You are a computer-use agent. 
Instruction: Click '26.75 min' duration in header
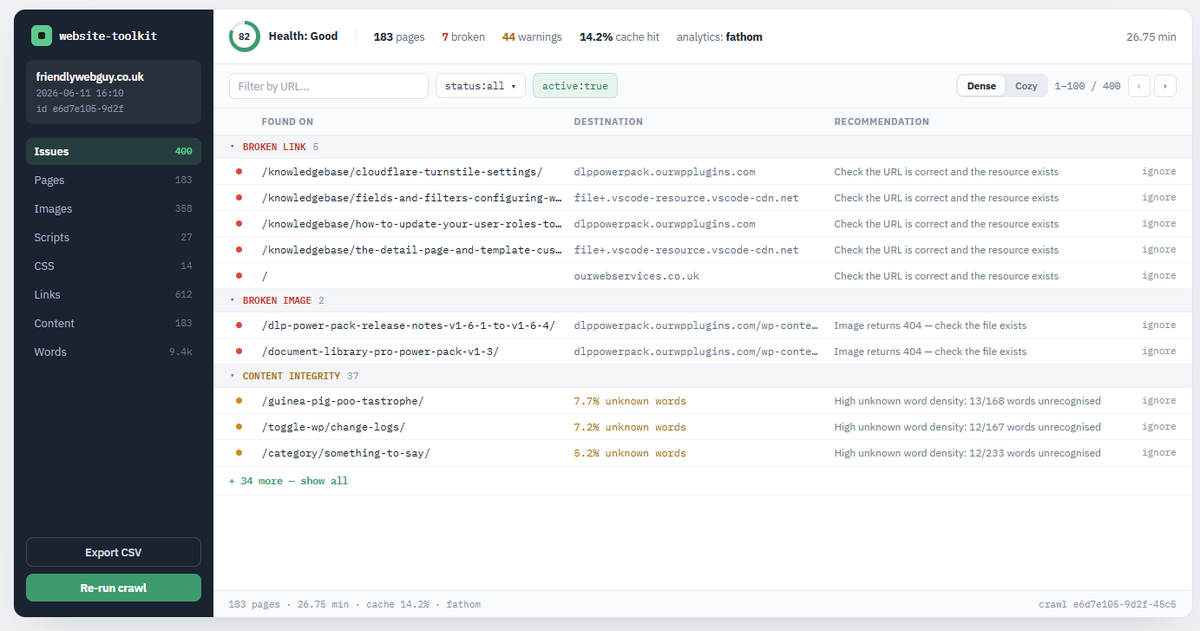point(1151,37)
